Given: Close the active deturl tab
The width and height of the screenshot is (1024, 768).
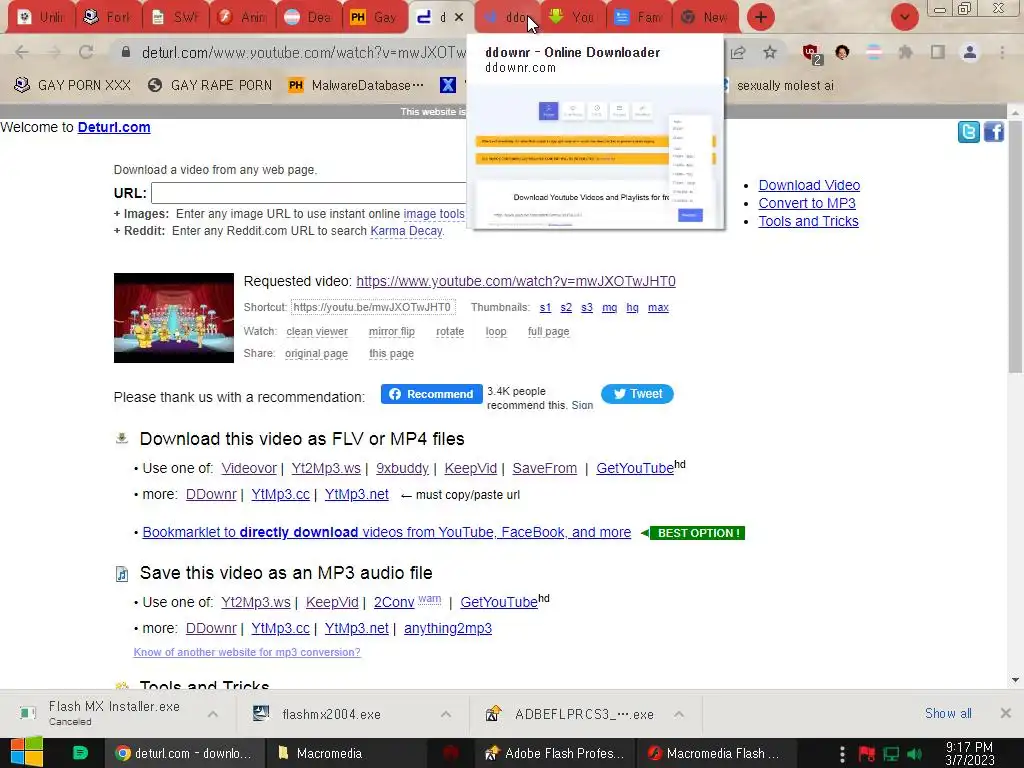Looking at the screenshot, I should point(459,17).
